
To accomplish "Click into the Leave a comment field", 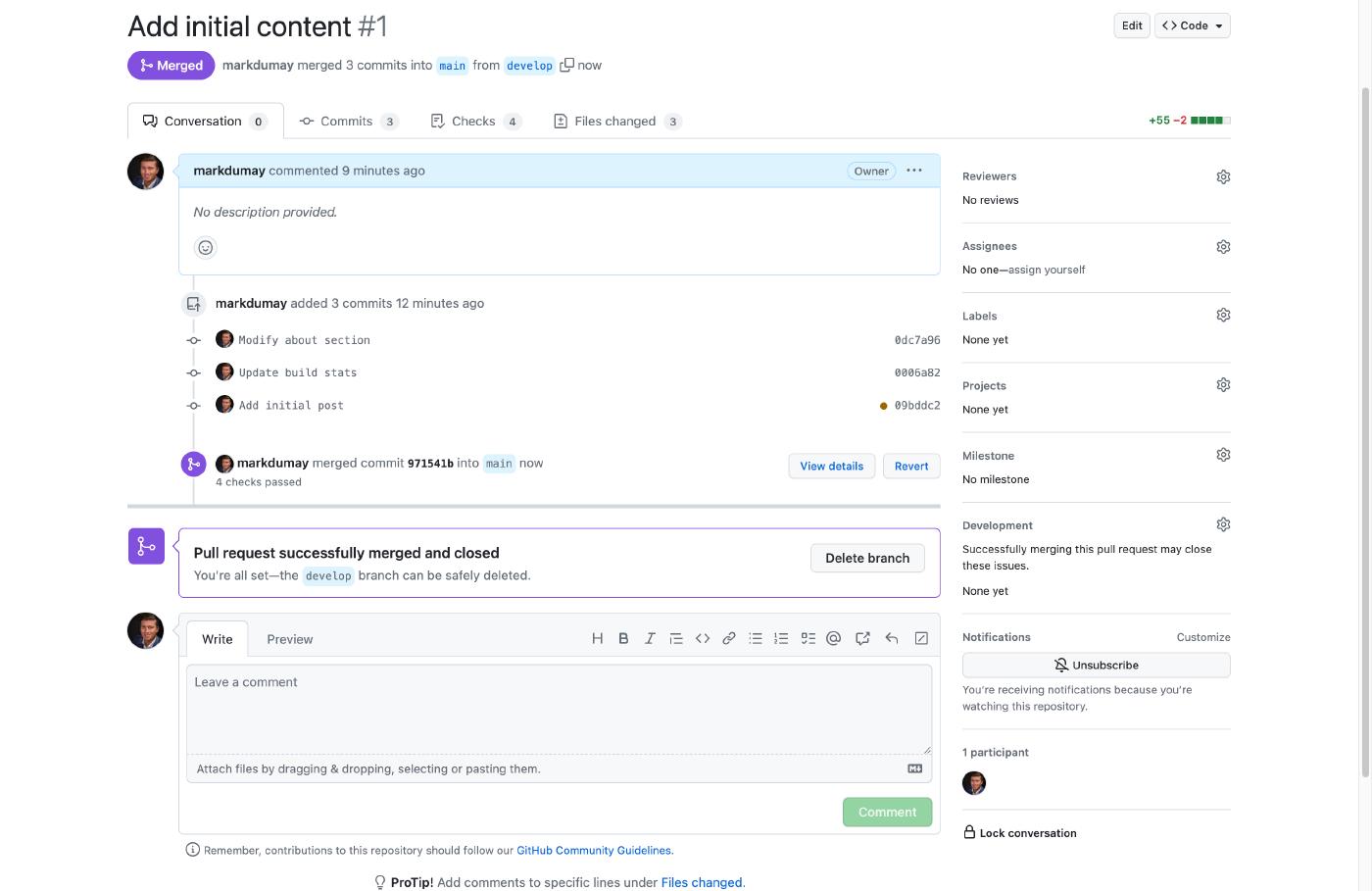I will pyautogui.click(x=559, y=709).
